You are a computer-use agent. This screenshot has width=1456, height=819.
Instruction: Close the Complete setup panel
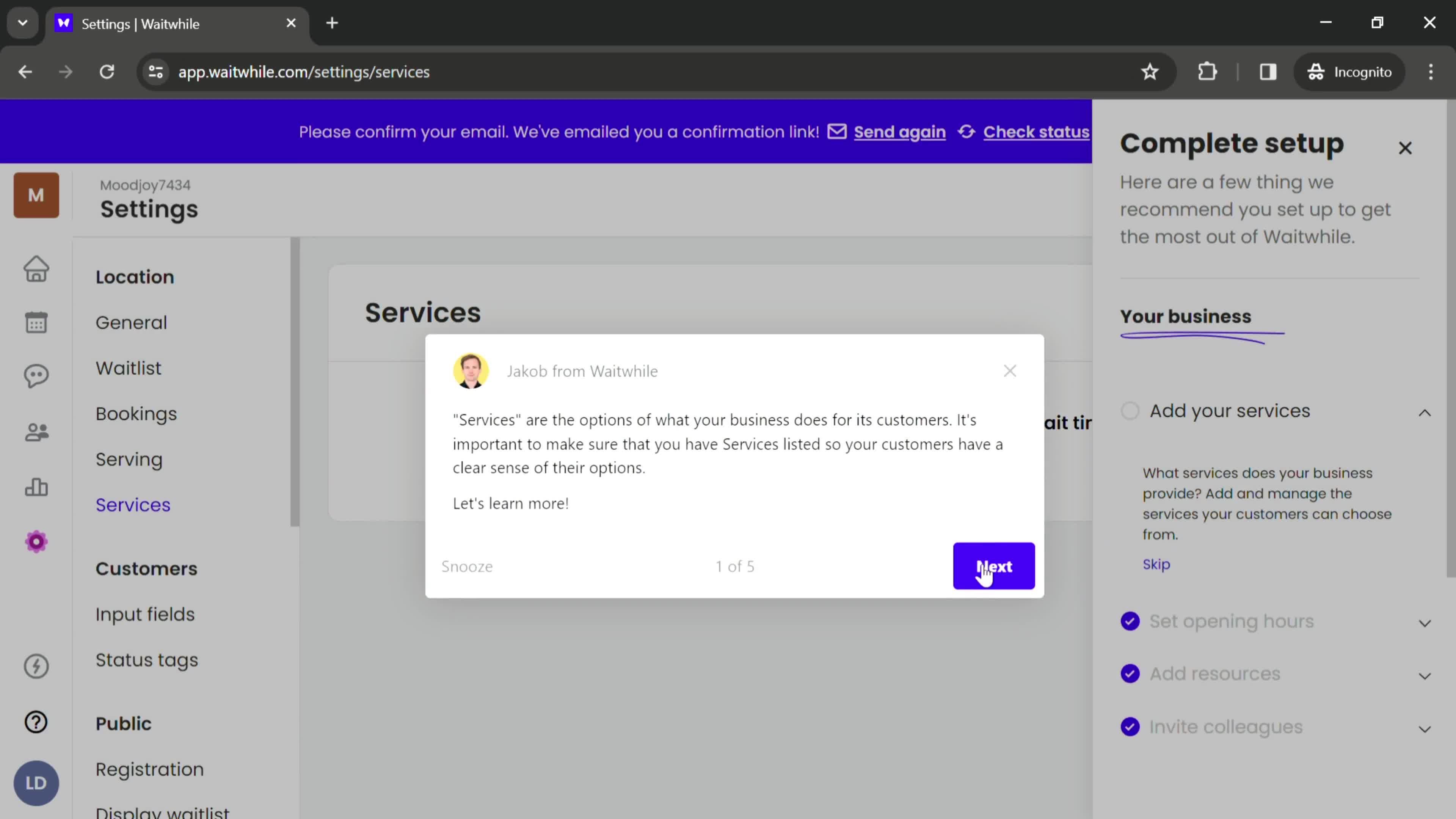click(x=1405, y=148)
